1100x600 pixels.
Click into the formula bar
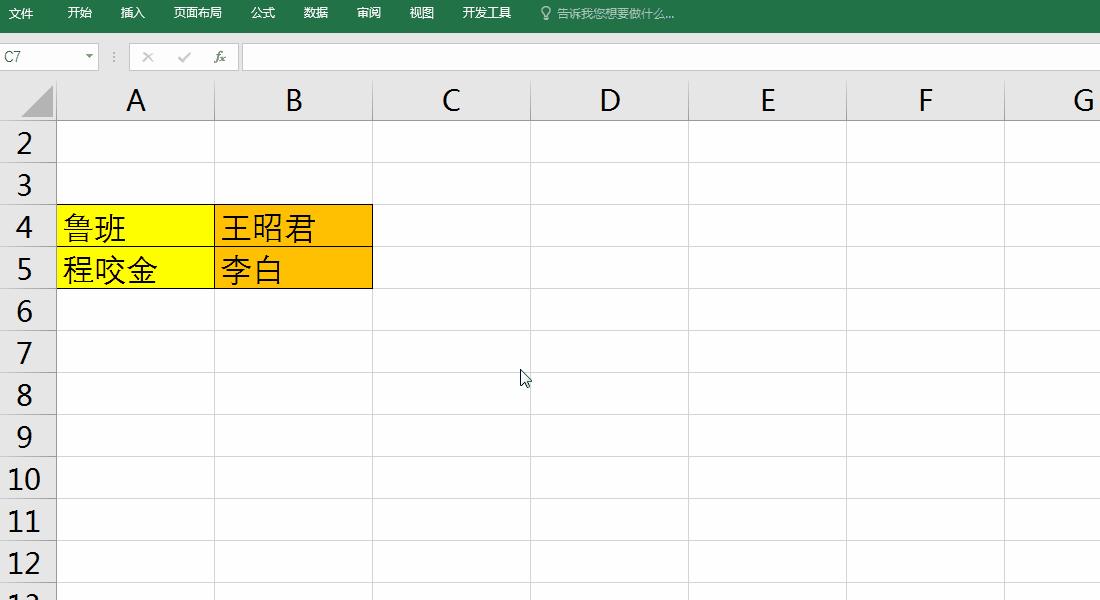pyautogui.click(x=600, y=57)
